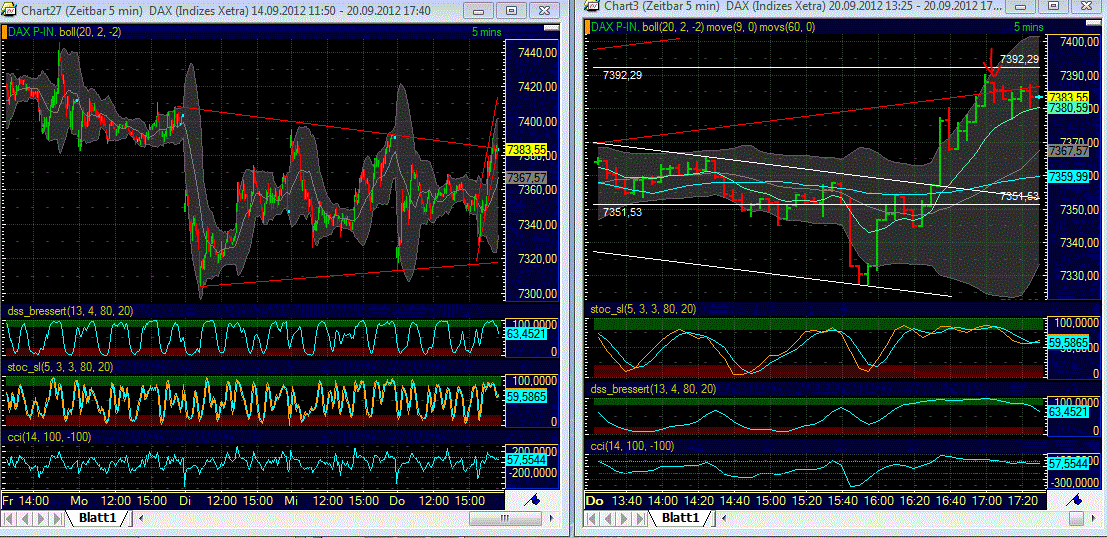Screen dimensions: 1107x538
Task: Click the horizontal scrollbar thumb in Chart27
Action: click(x=504, y=519)
